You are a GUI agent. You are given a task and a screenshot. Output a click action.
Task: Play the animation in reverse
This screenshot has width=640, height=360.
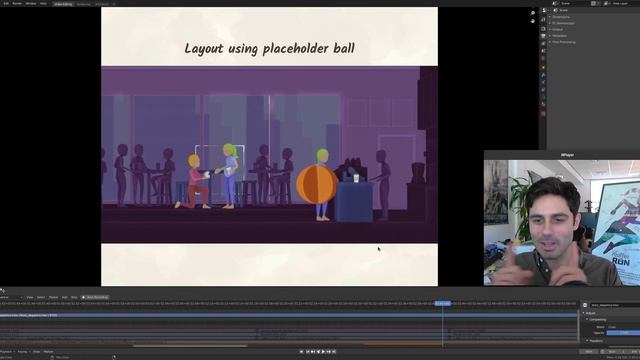click(x=318, y=351)
